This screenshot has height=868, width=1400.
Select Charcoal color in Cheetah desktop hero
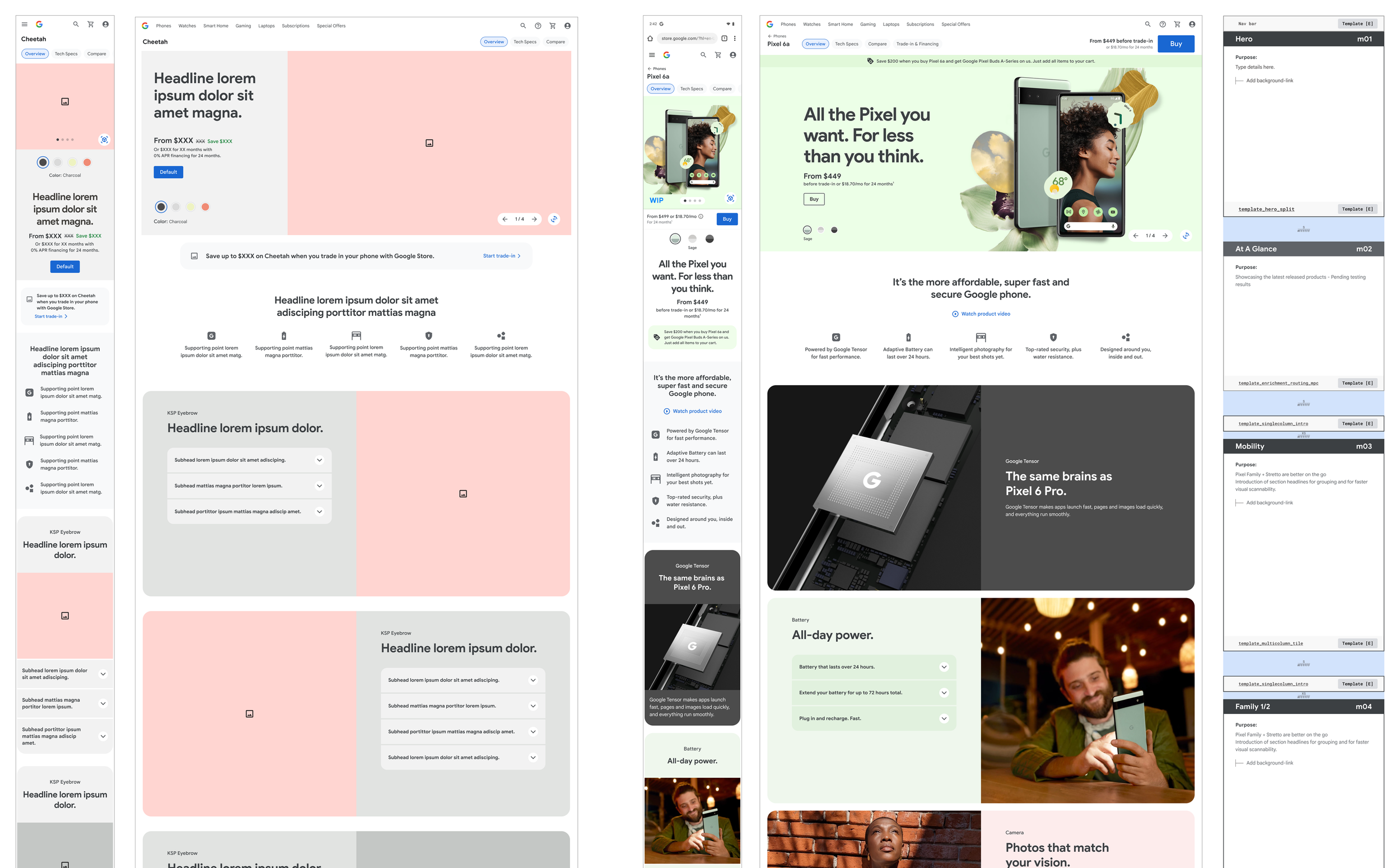pos(161,207)
